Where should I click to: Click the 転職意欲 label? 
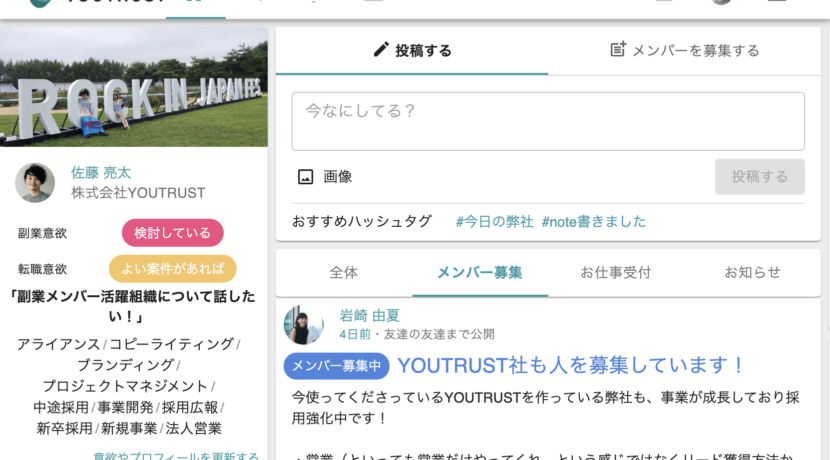(42, 269)
